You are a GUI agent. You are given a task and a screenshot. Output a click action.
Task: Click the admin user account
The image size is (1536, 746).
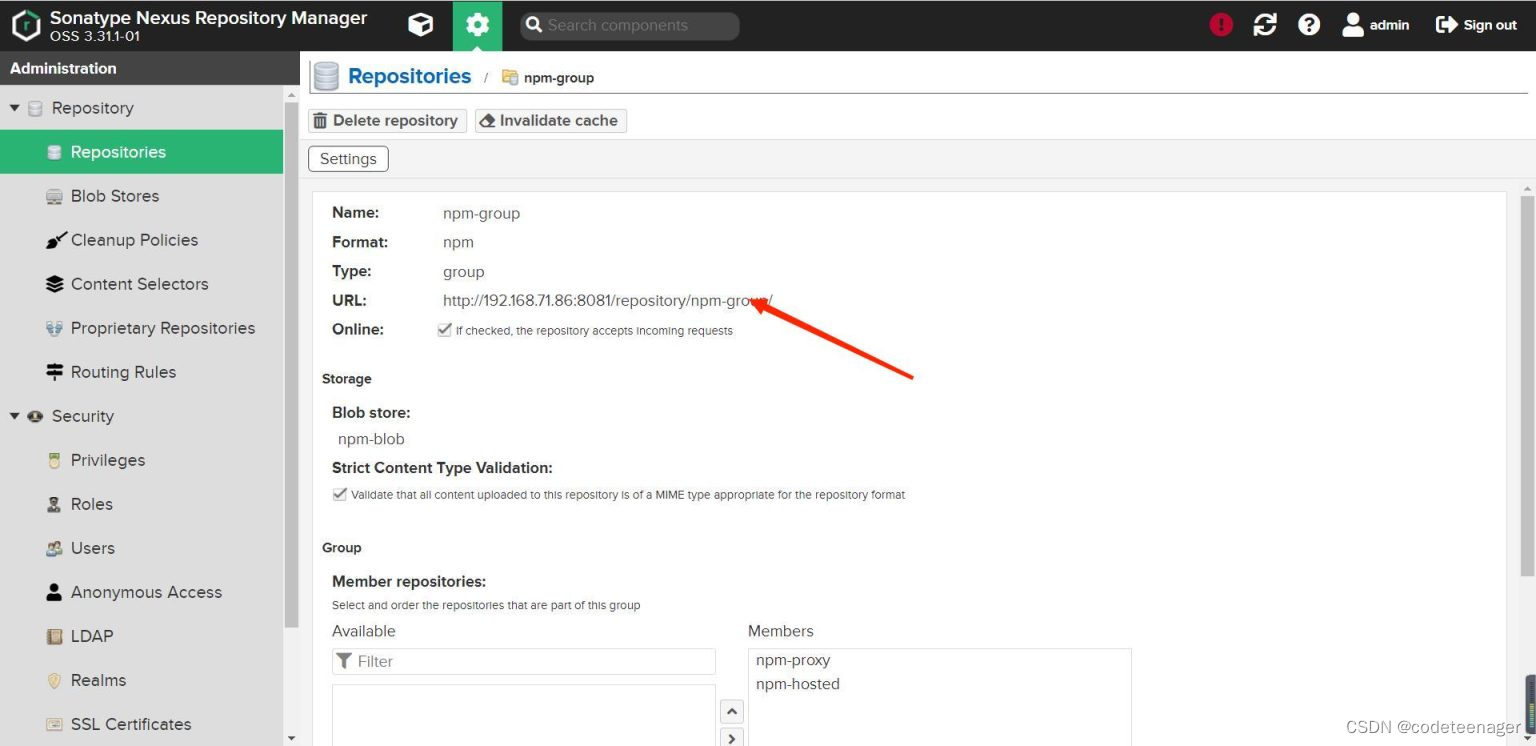point(1376,25)
